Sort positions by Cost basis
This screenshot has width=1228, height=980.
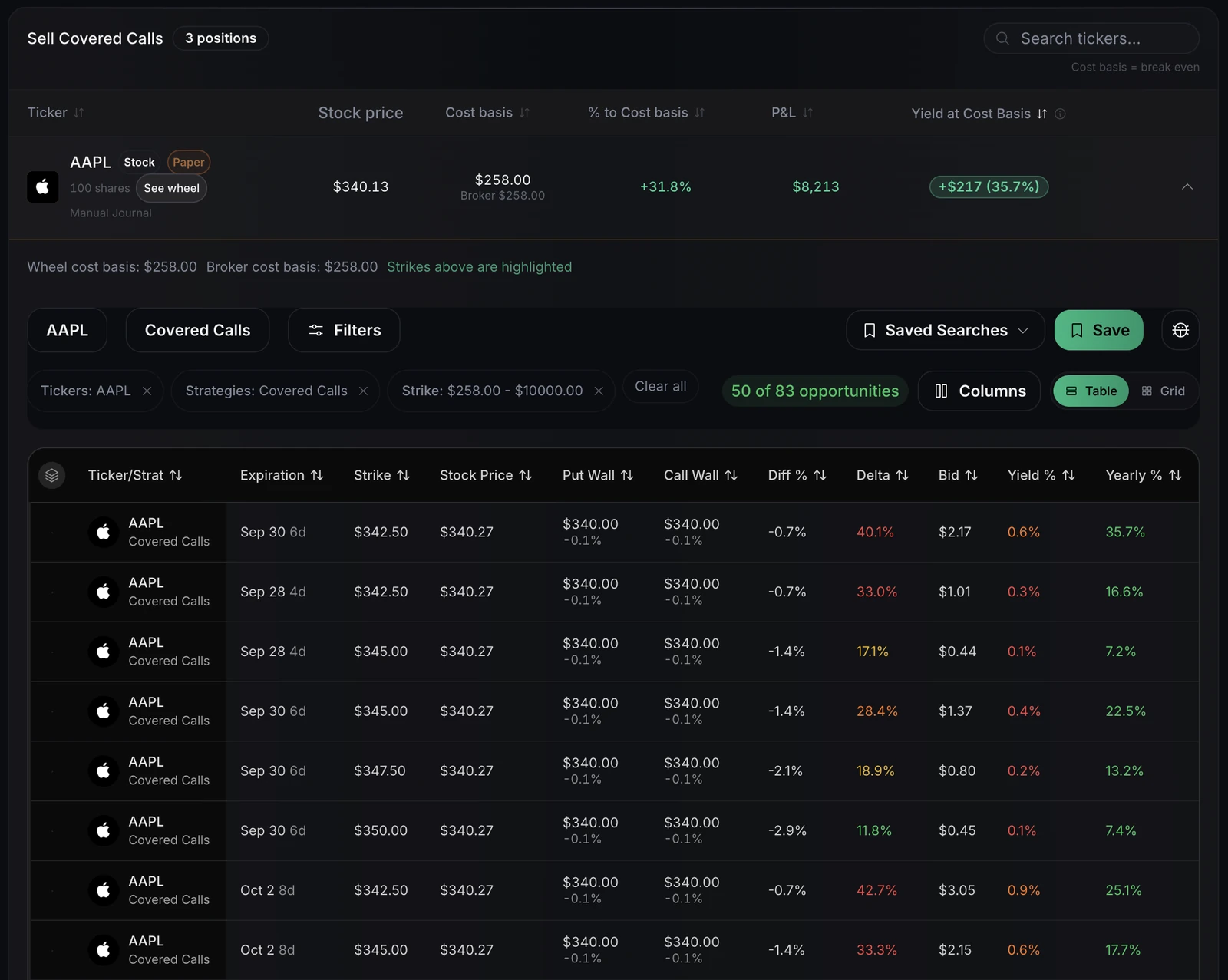pyautogui.click(x=487, y=113)
